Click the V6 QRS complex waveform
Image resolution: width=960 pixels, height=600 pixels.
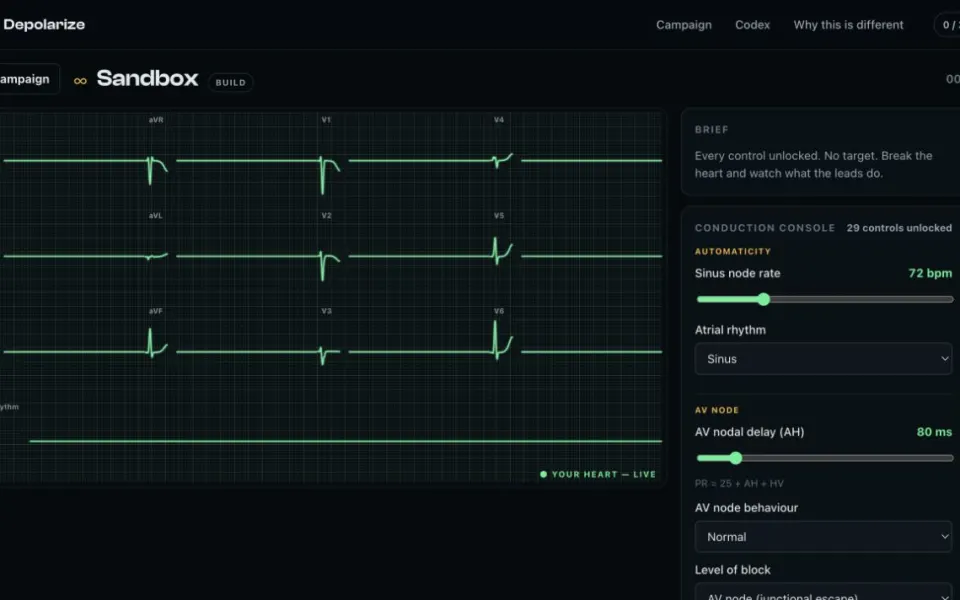tap(495, 340)
